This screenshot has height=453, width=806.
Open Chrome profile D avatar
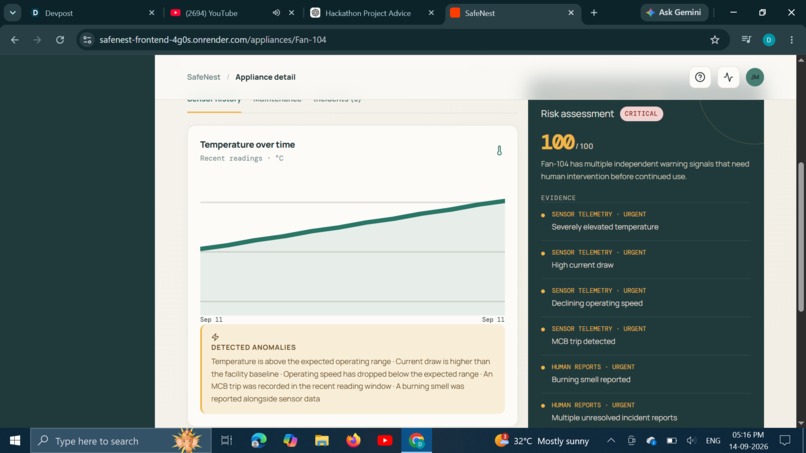pos(769,40)
